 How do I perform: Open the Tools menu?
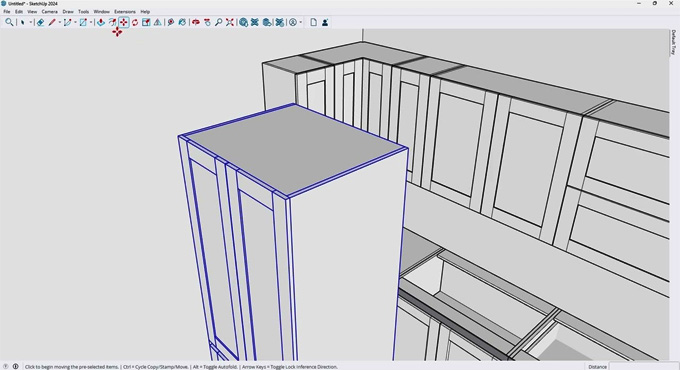point(83,12)
